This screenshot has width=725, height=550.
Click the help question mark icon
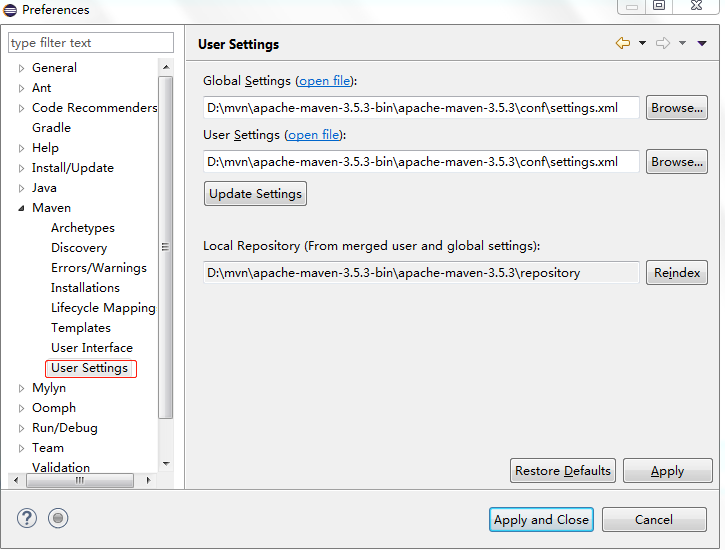pos(27,518)
